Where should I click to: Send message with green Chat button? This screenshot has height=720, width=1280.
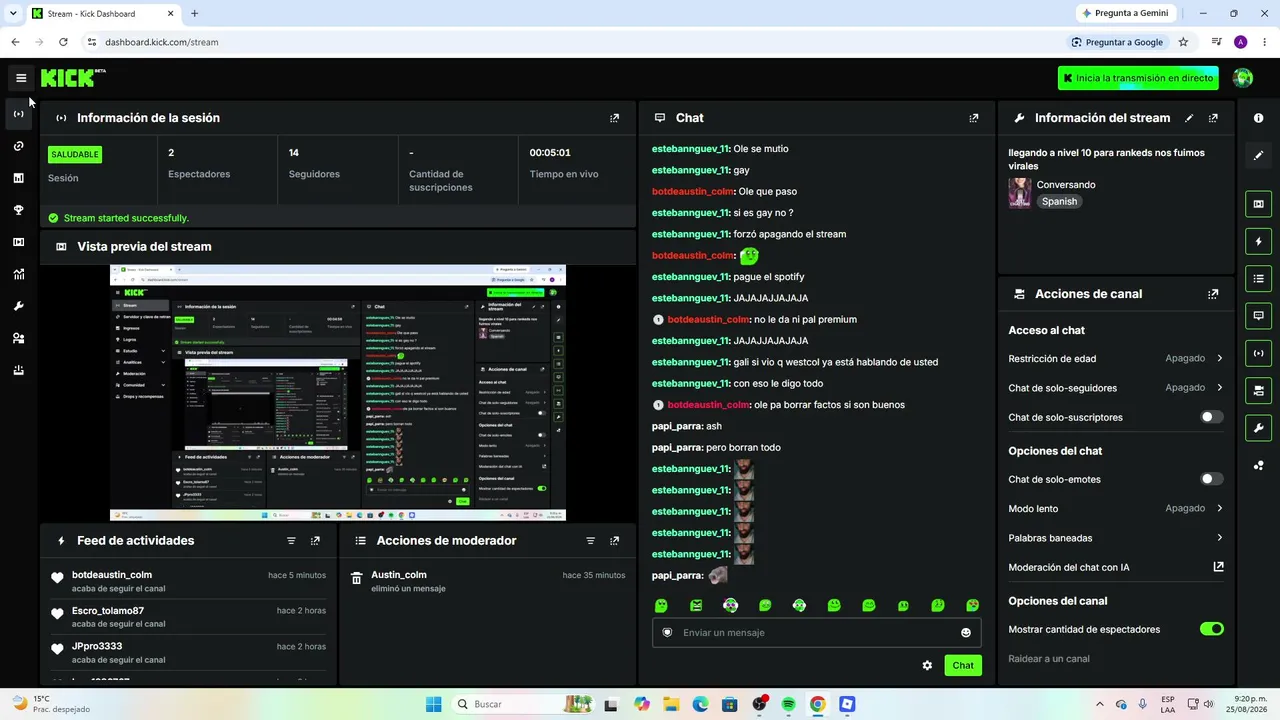[x=963, y=665]
